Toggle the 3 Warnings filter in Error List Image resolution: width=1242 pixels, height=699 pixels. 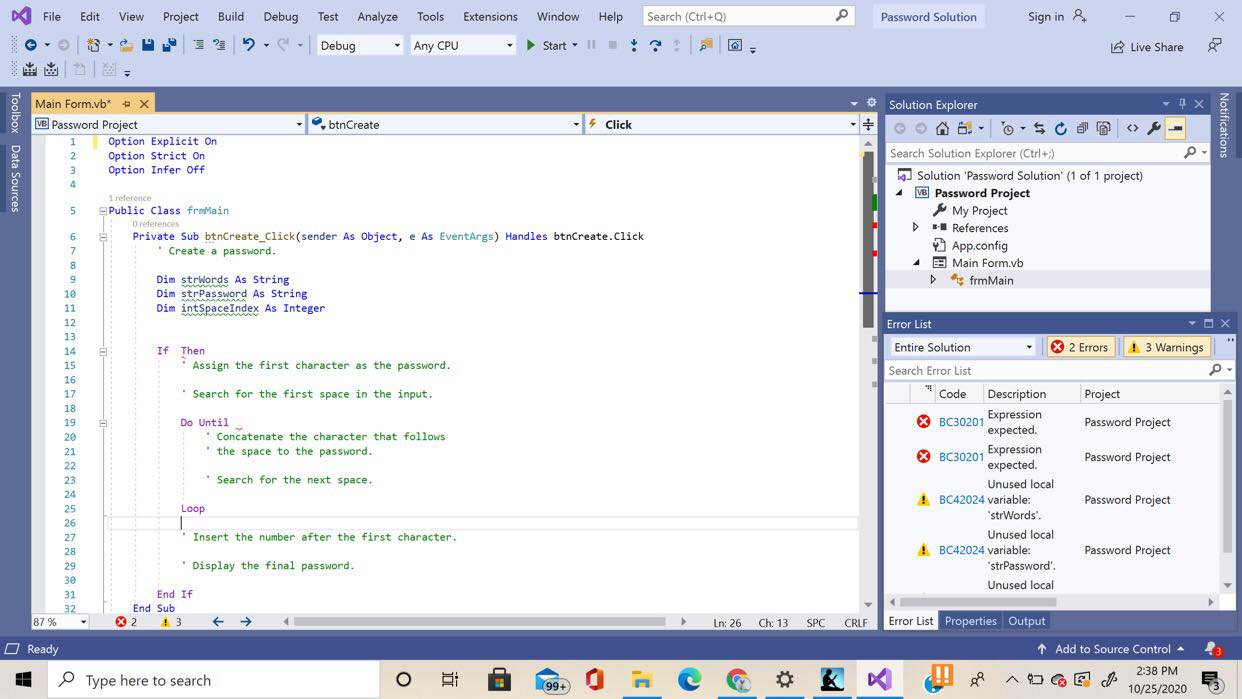click(1166, 347)
